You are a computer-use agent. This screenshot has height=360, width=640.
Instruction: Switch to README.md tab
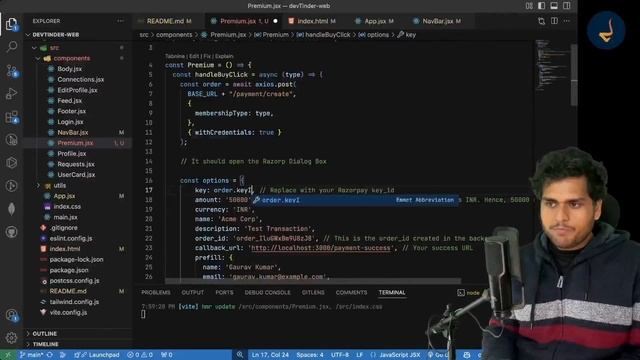click(165, 21)
